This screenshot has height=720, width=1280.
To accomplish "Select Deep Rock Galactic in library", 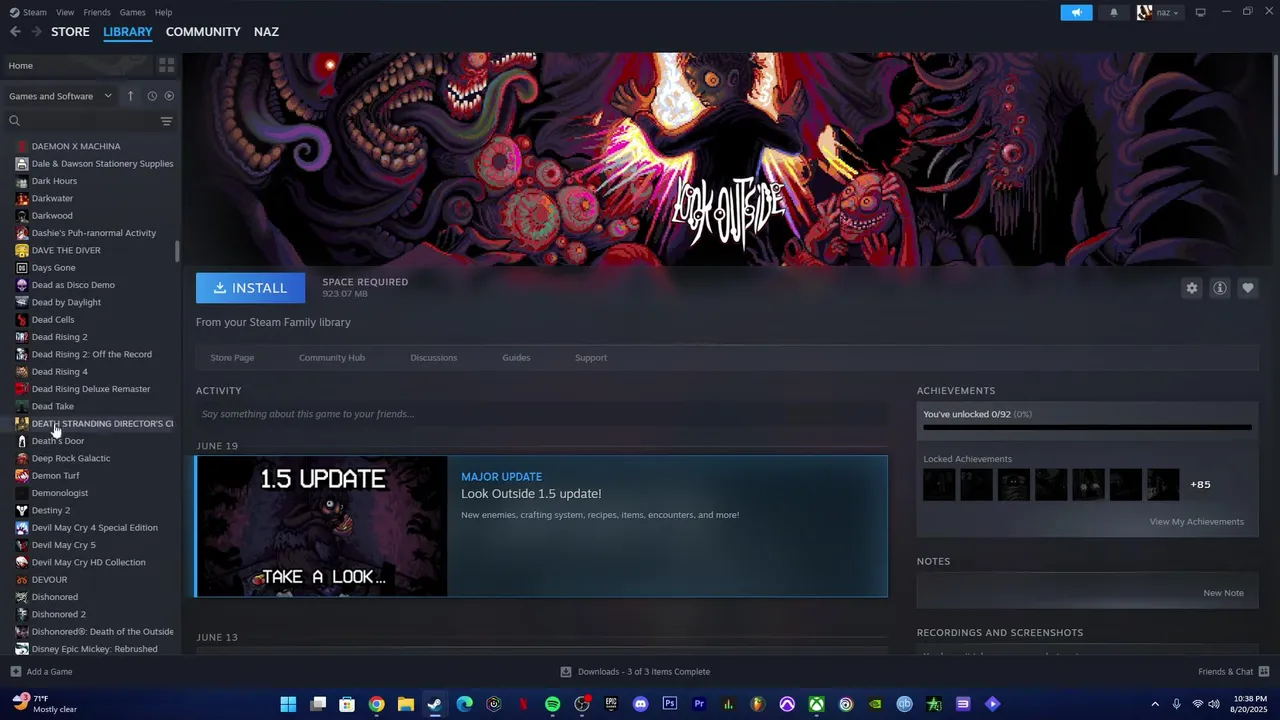I will click(x=71, y=458).
